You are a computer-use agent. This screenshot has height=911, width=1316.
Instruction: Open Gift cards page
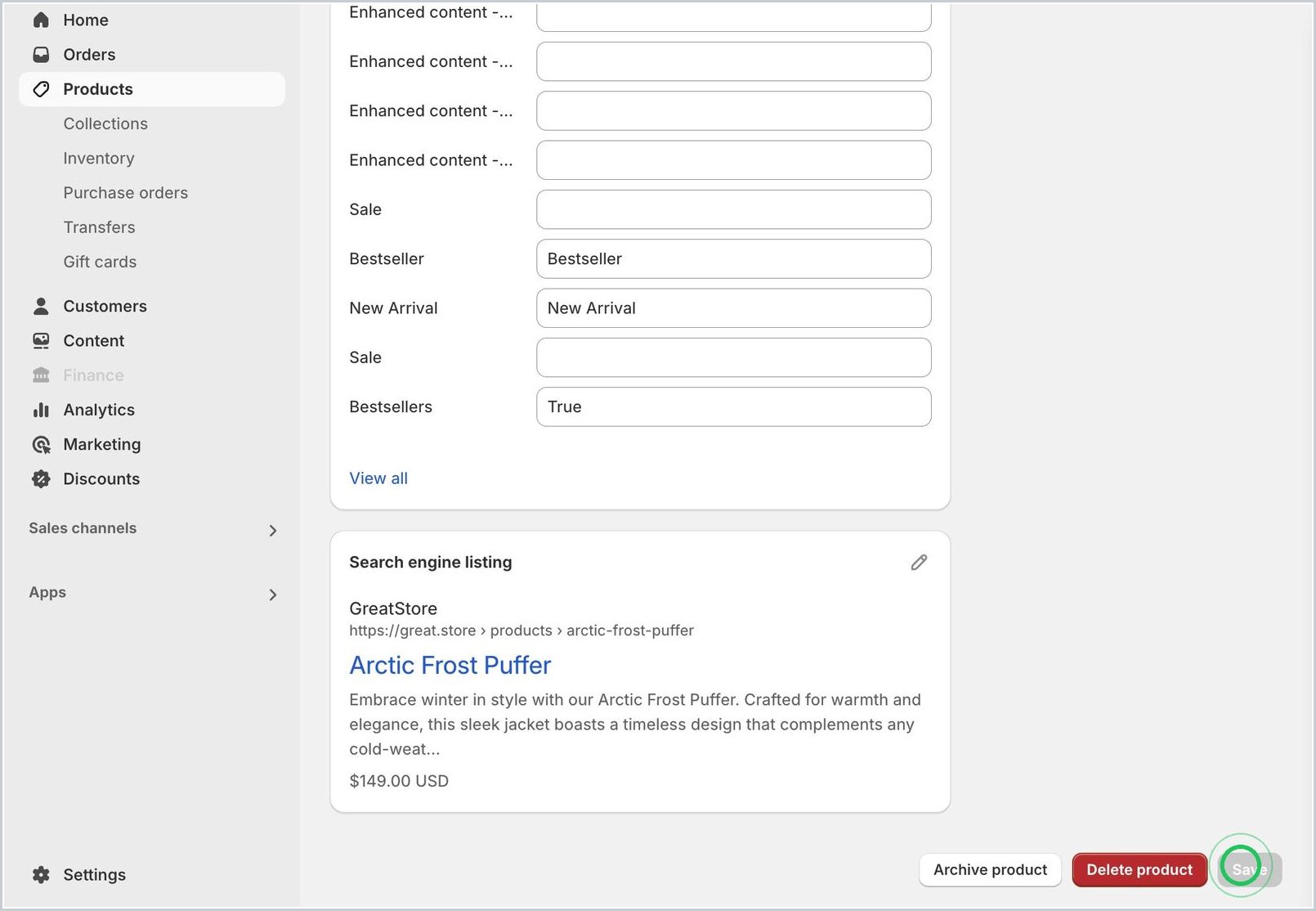click(100, 262)
